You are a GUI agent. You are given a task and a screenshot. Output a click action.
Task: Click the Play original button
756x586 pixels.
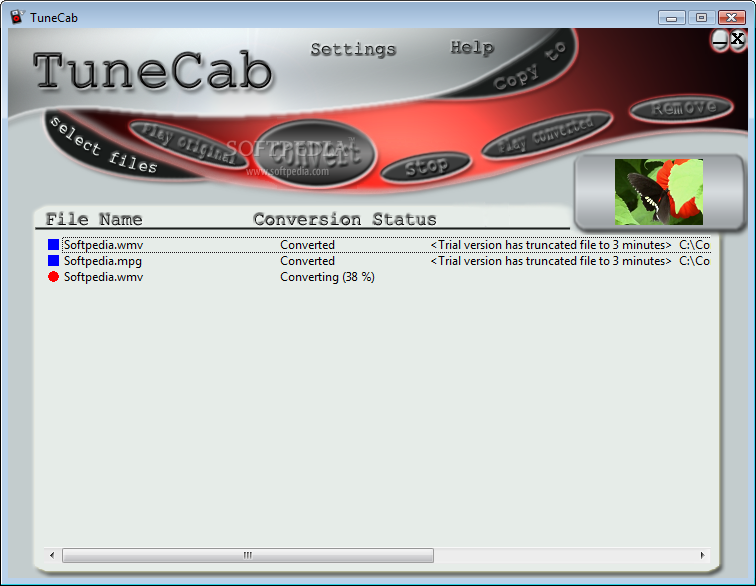click(x=189, y=143)
